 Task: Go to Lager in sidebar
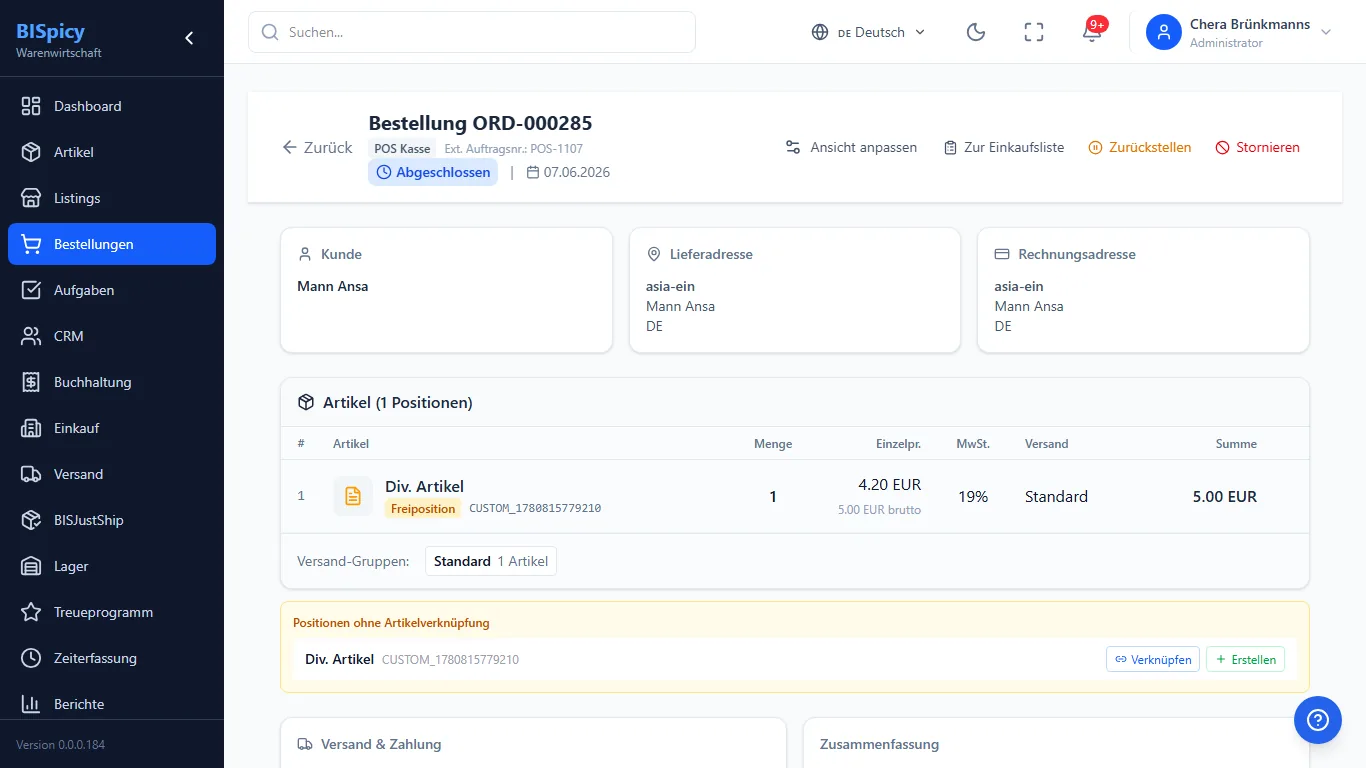point(112,566)
